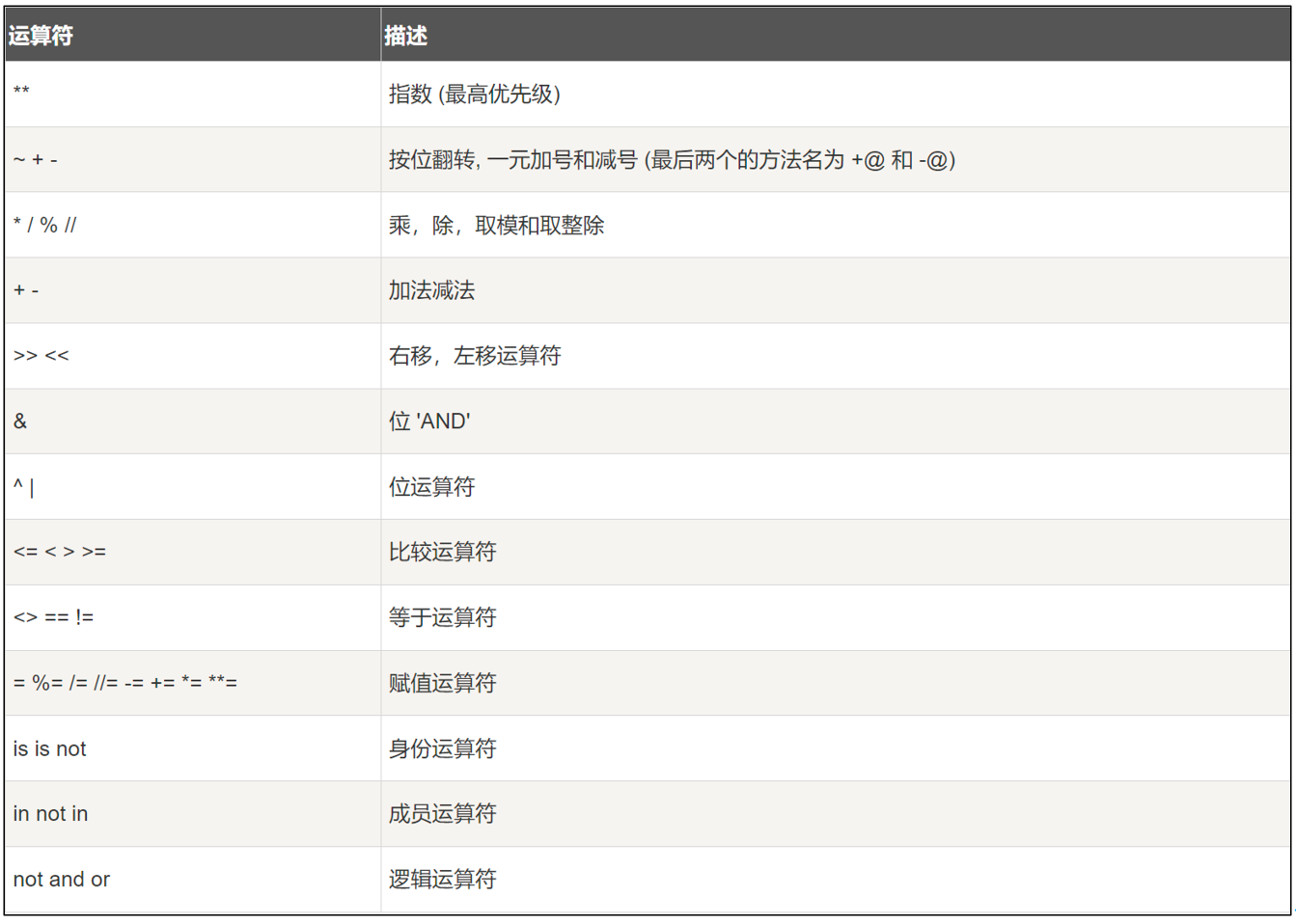The width and height of the screenshot is (1296, 924).
Task: Click the 指数 (最高优先级) description
Action: point(474,94)
